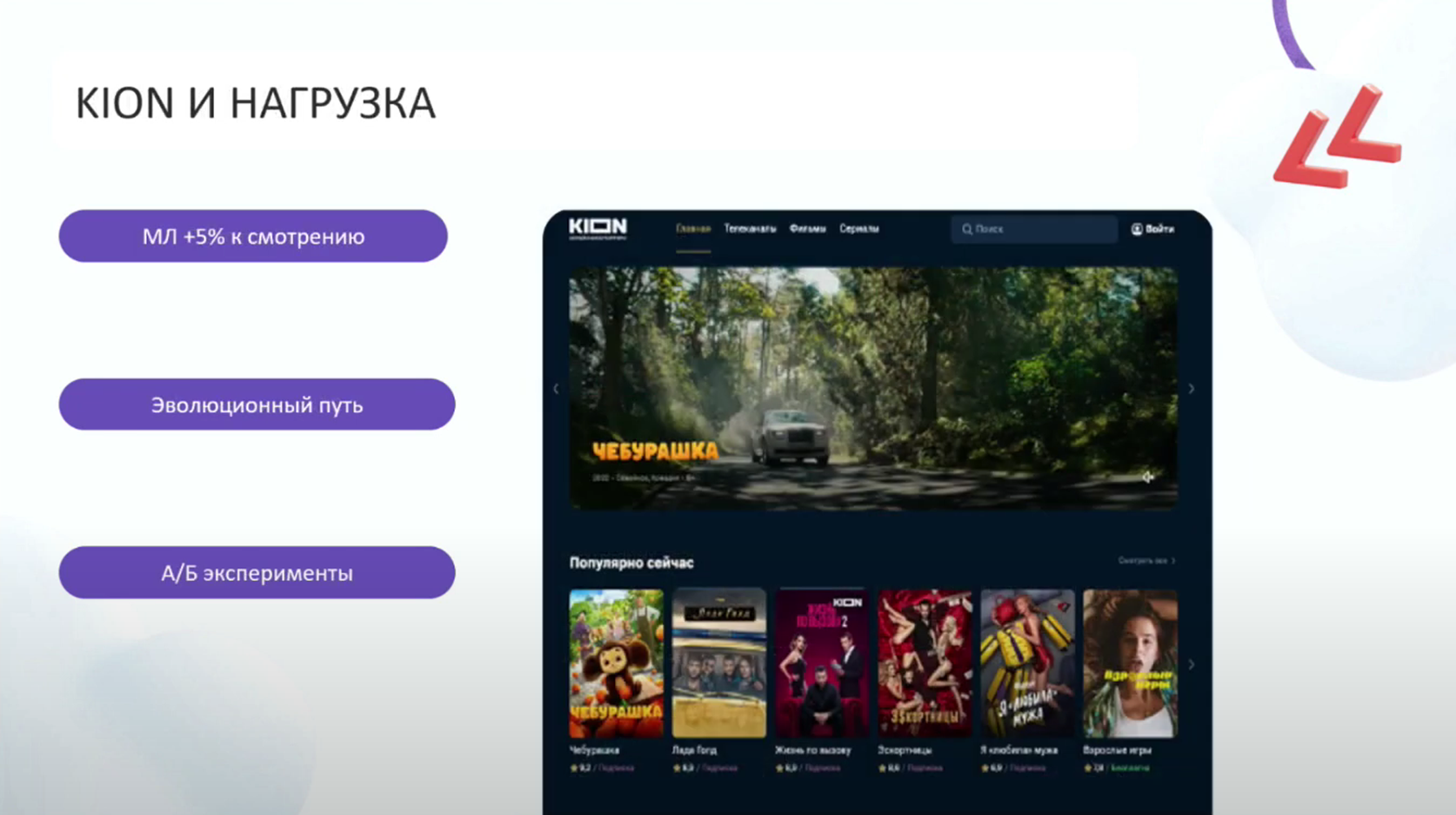This screenshot has height=815, width=1456.
Task: Click the Эволюционный путь pill
Action: coord(257,404)
